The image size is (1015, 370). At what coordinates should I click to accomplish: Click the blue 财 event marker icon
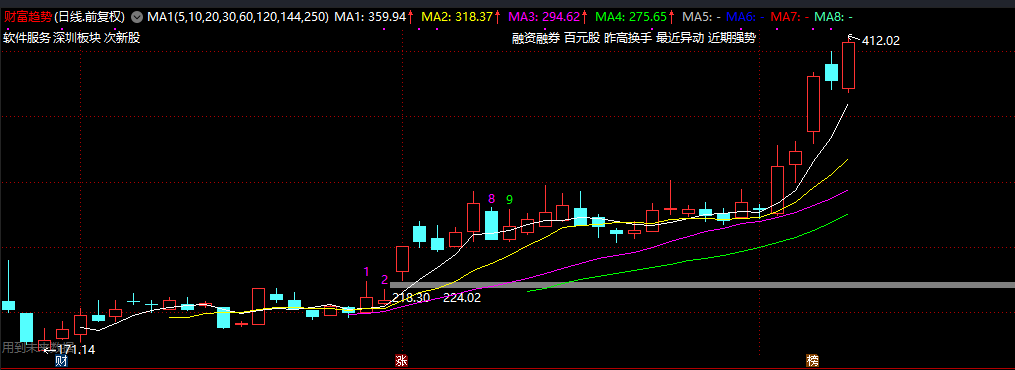click(x=61, y=360)
